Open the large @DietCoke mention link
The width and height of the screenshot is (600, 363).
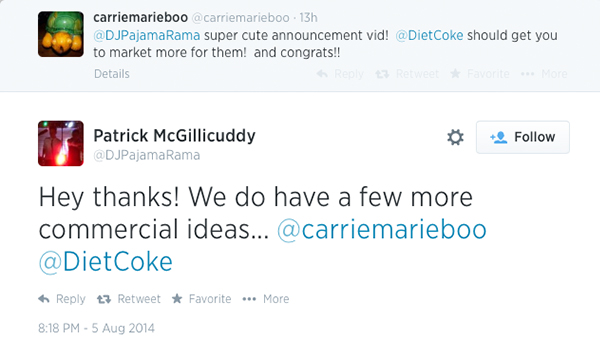coord(106,262)
